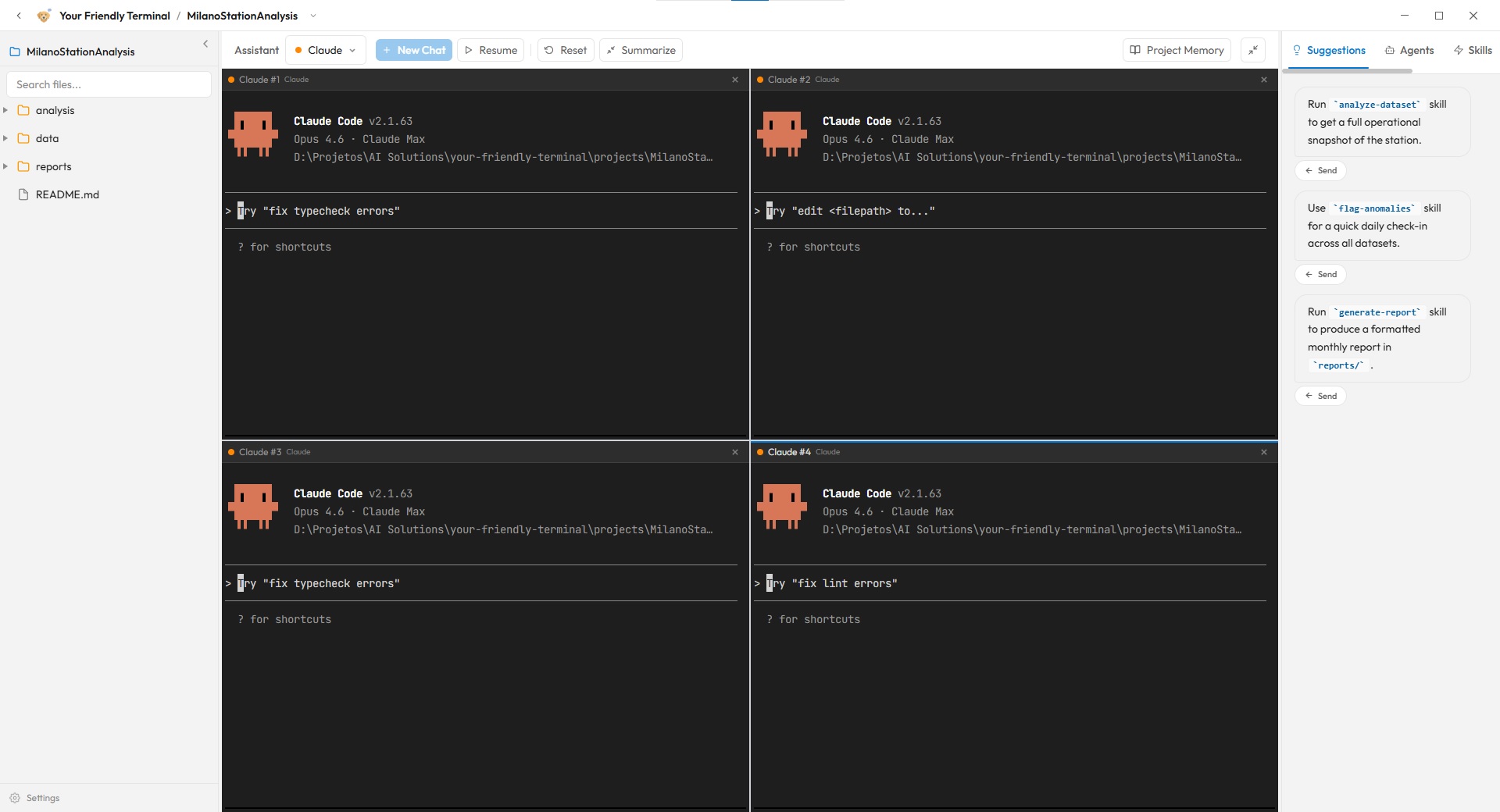Summarize the current conversation
Image resolution: width=1500 pixels, height=812 pixels.
640,50
